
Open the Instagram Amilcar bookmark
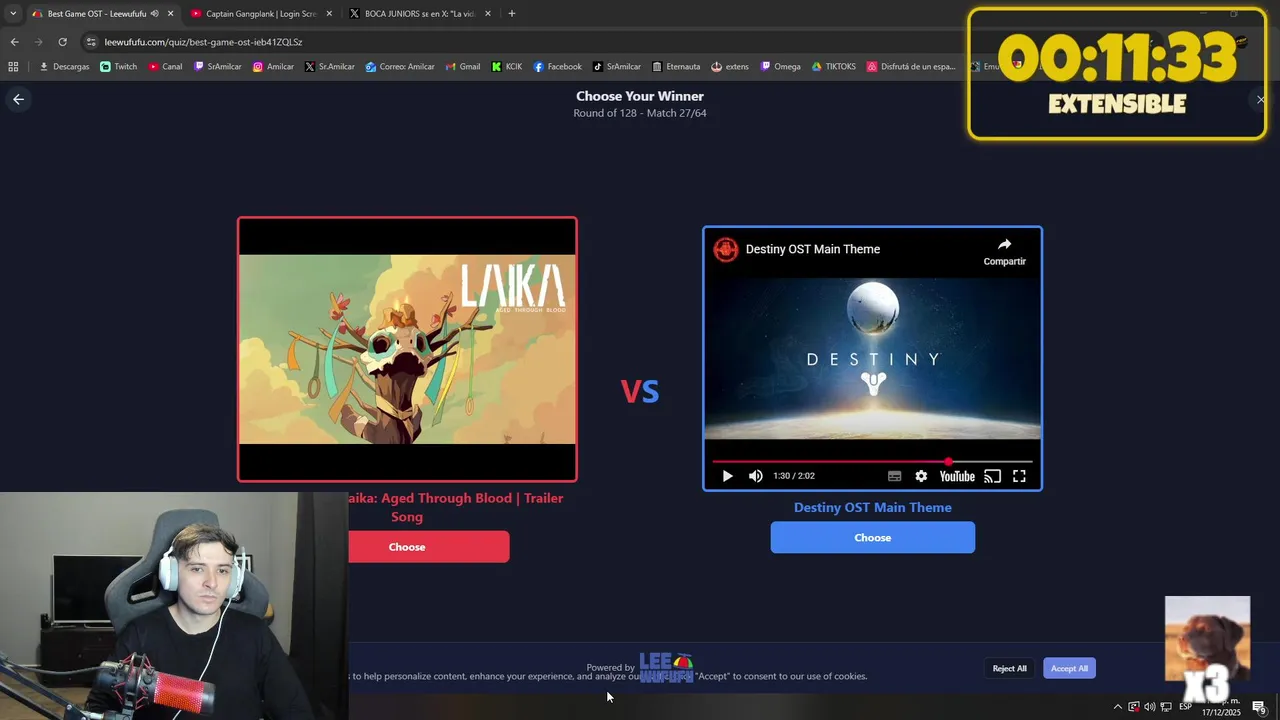click(x=273, y=67)
